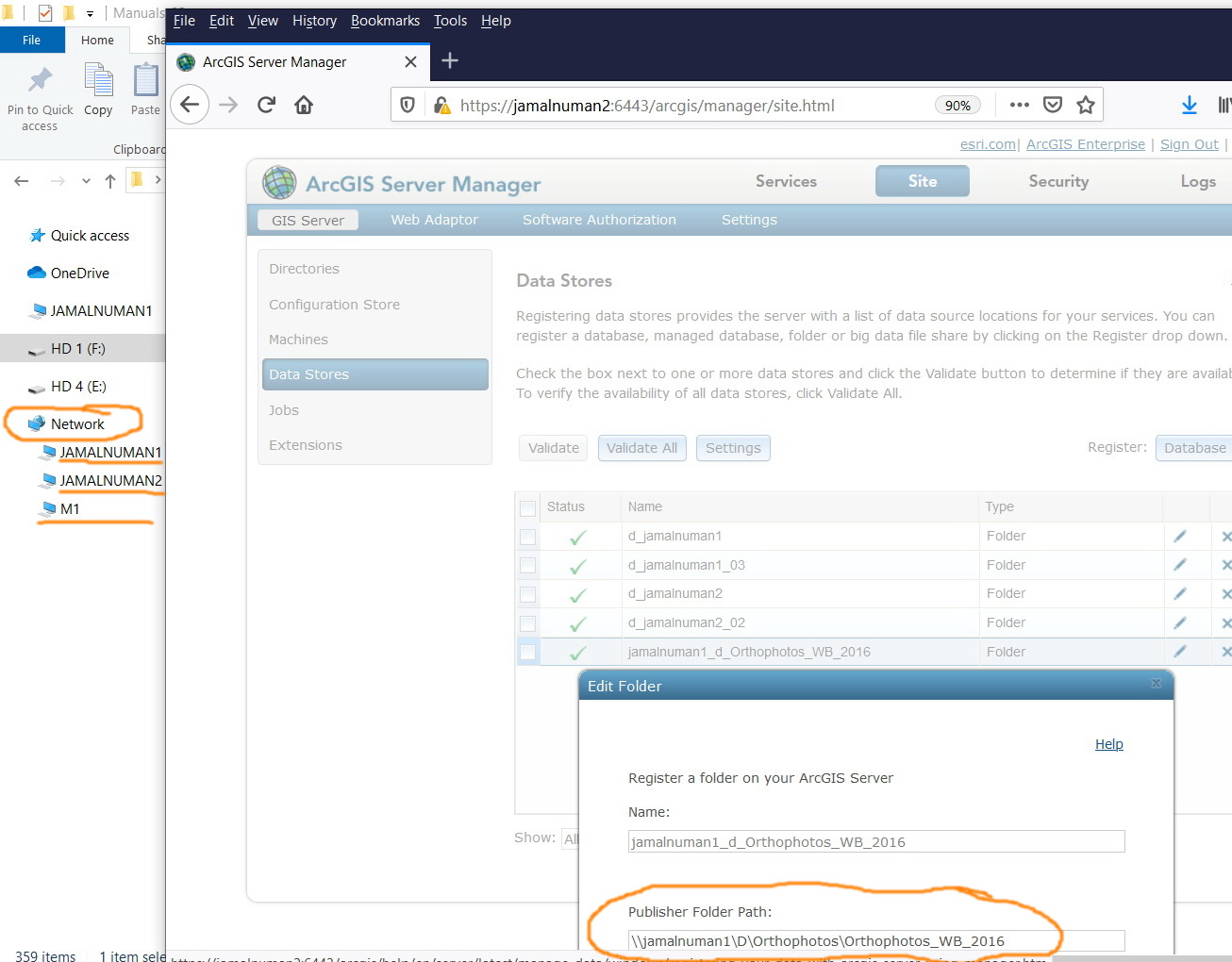
Task: Open a new Firefox tab
Action: [x=450, y=60]
